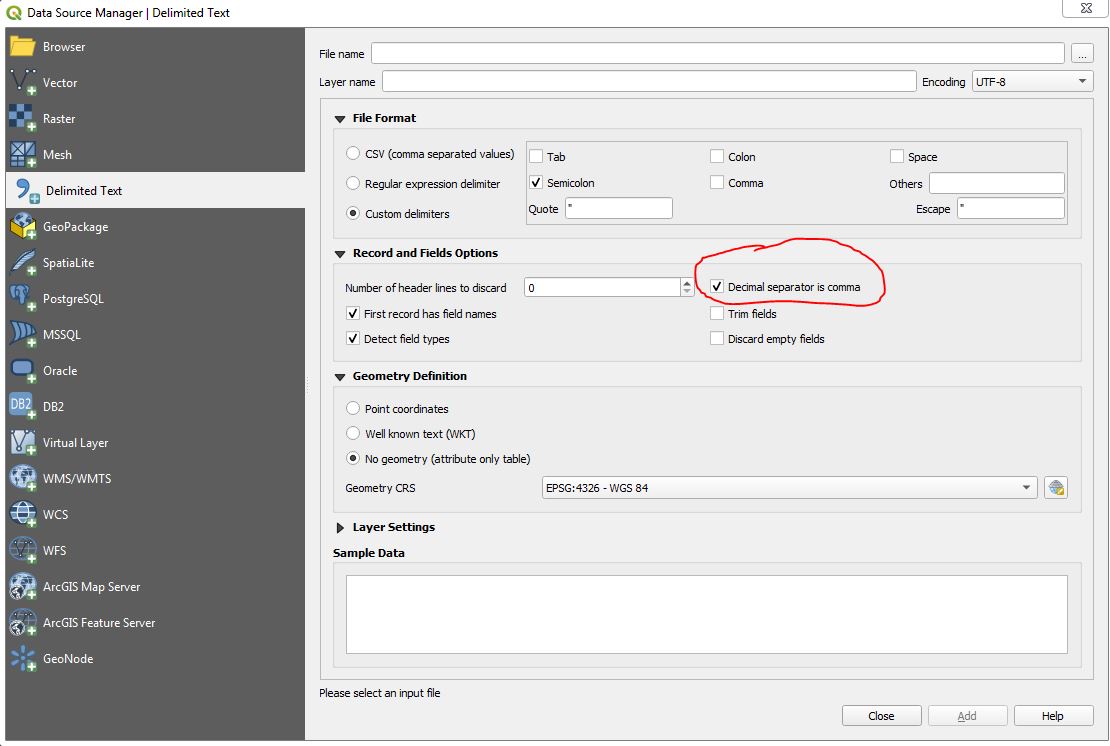Open the GeoPackage icon in sidebar
The height and width of the screenshot is (746, 1110).
[22, 226]
